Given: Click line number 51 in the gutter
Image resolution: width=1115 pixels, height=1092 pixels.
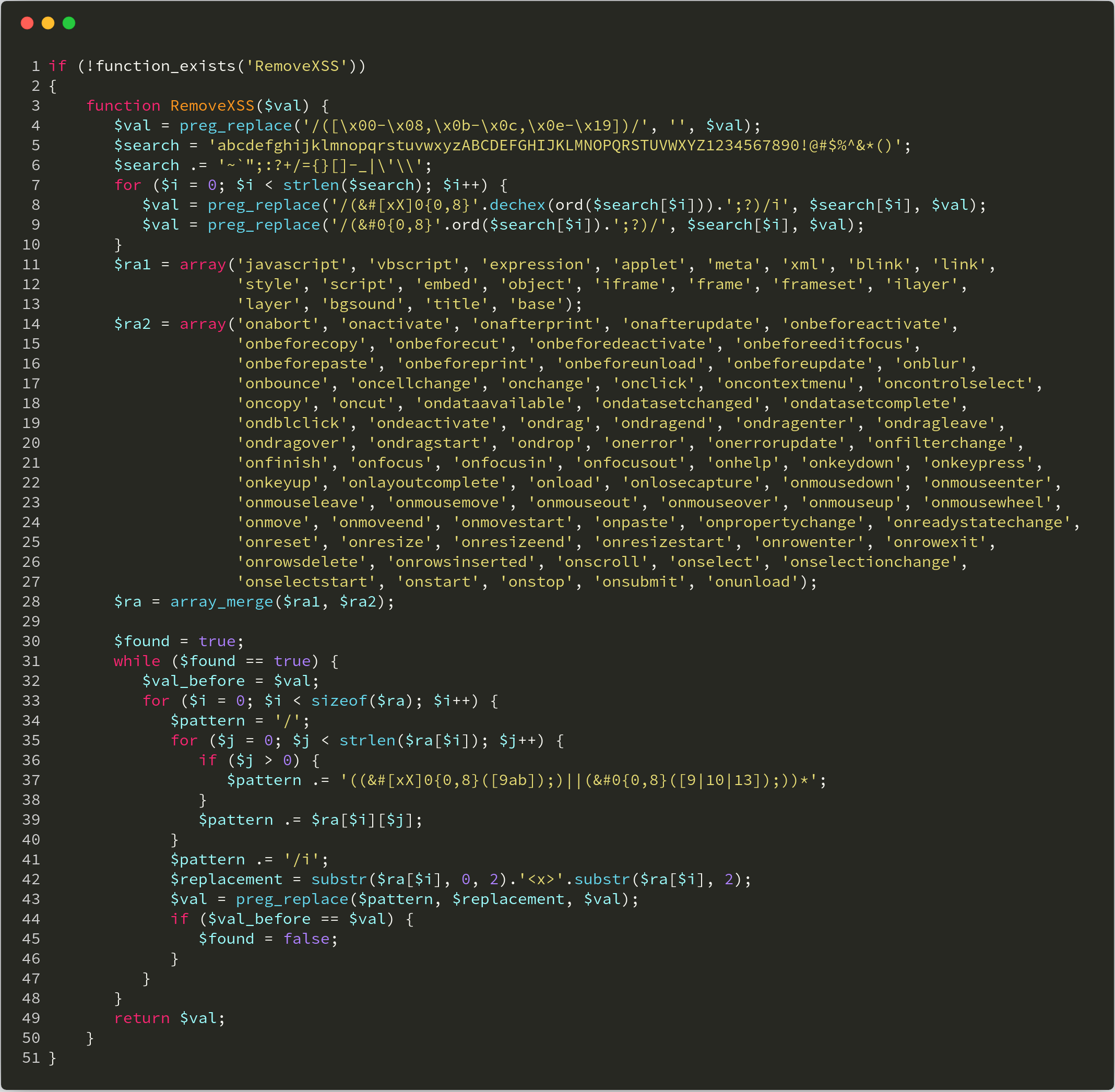Looking at the screenshot, I should click(31, 1058).
